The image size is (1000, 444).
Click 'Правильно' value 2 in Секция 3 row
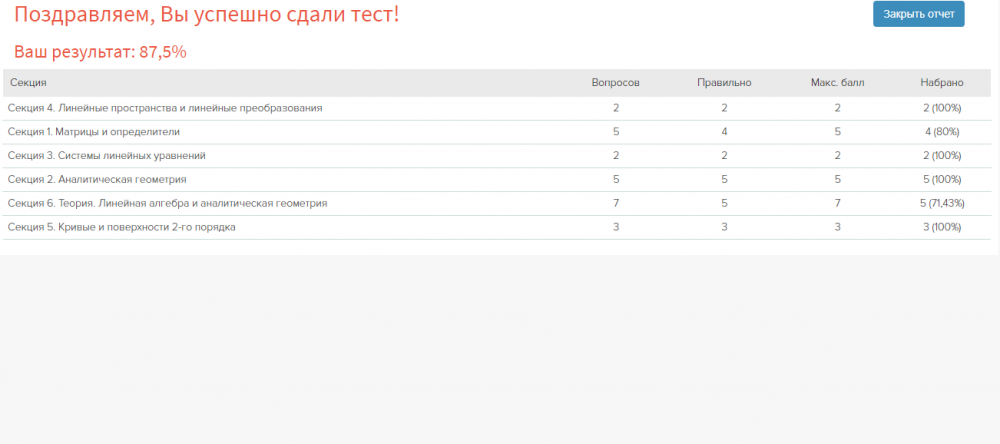coord(724,156)
